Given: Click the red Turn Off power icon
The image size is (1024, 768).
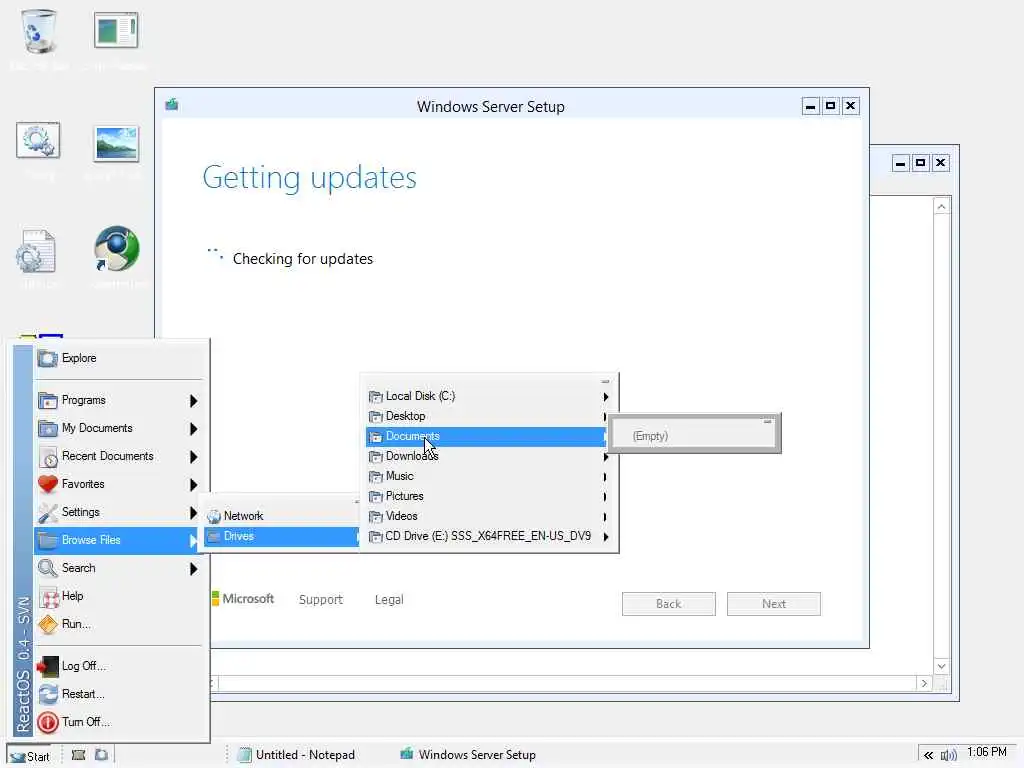Looking at the screenshot, I should click(x=48, y=722).
